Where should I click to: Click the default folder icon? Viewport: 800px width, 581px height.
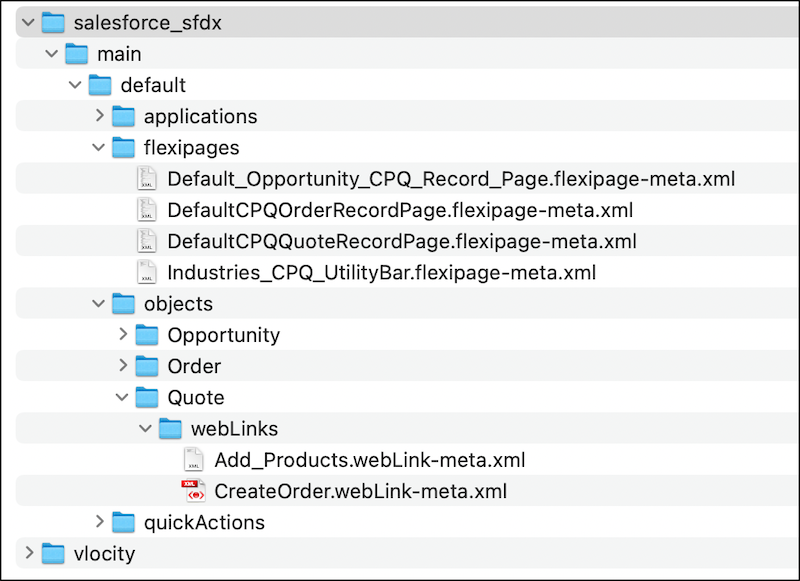coord(100,85)
